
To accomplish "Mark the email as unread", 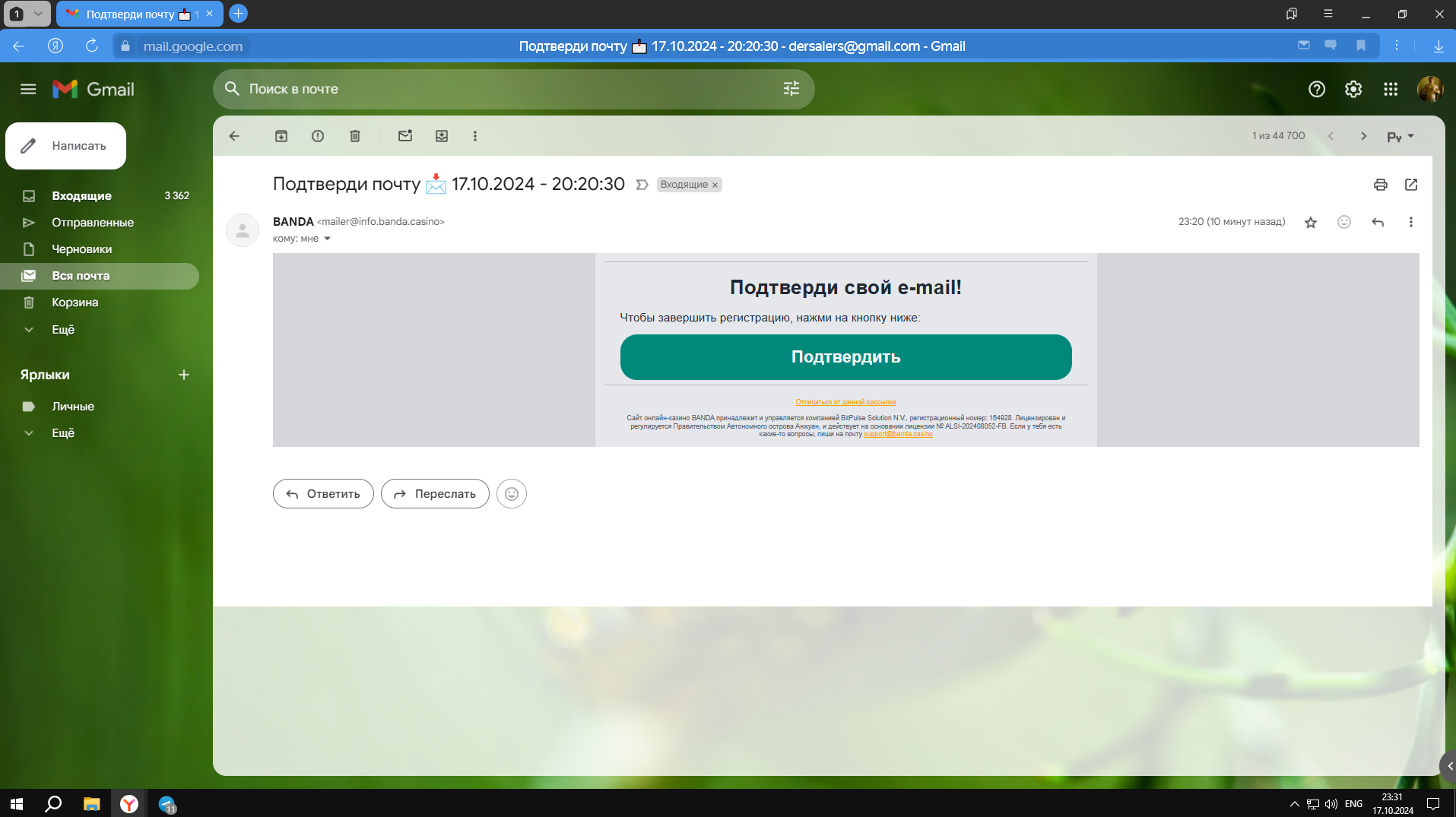I will (405, 136).
